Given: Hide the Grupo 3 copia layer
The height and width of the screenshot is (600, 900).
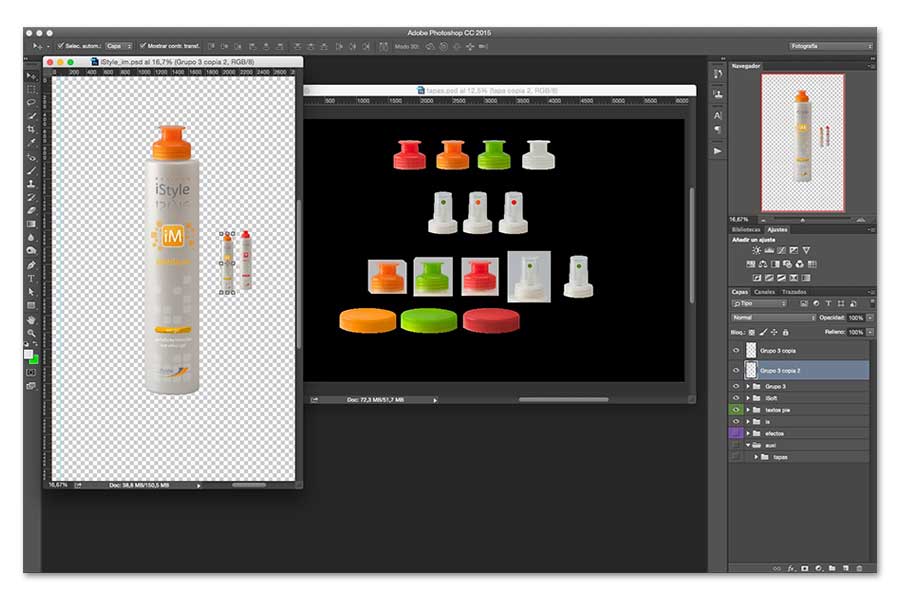Looking at the screenshot, I should click(x=736, y=350).
